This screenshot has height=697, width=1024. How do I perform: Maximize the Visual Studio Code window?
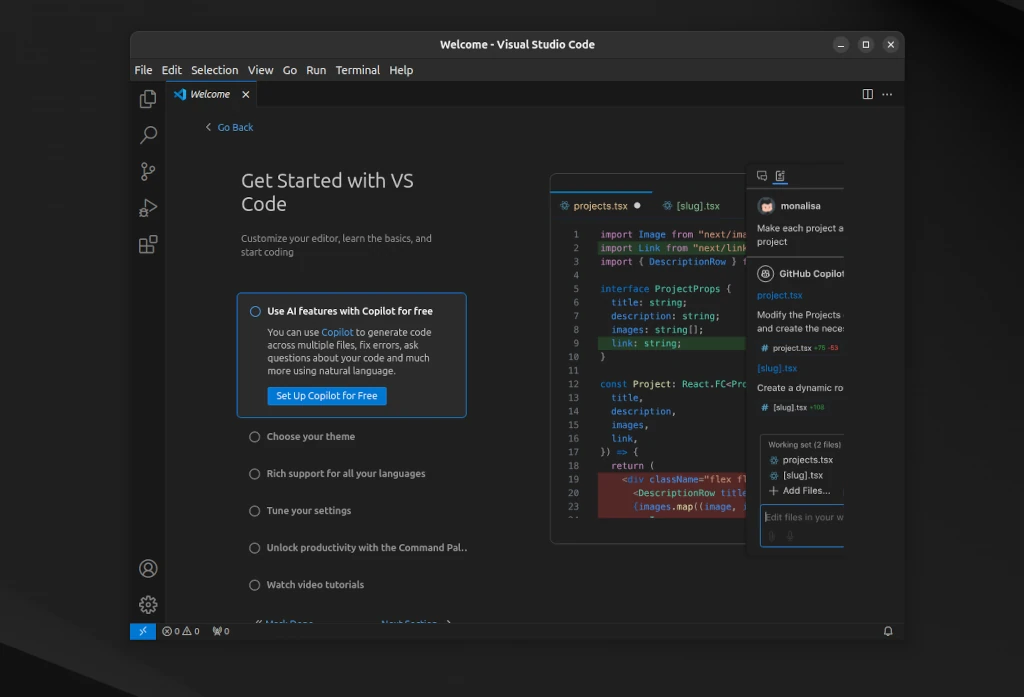tap(866, 44)
